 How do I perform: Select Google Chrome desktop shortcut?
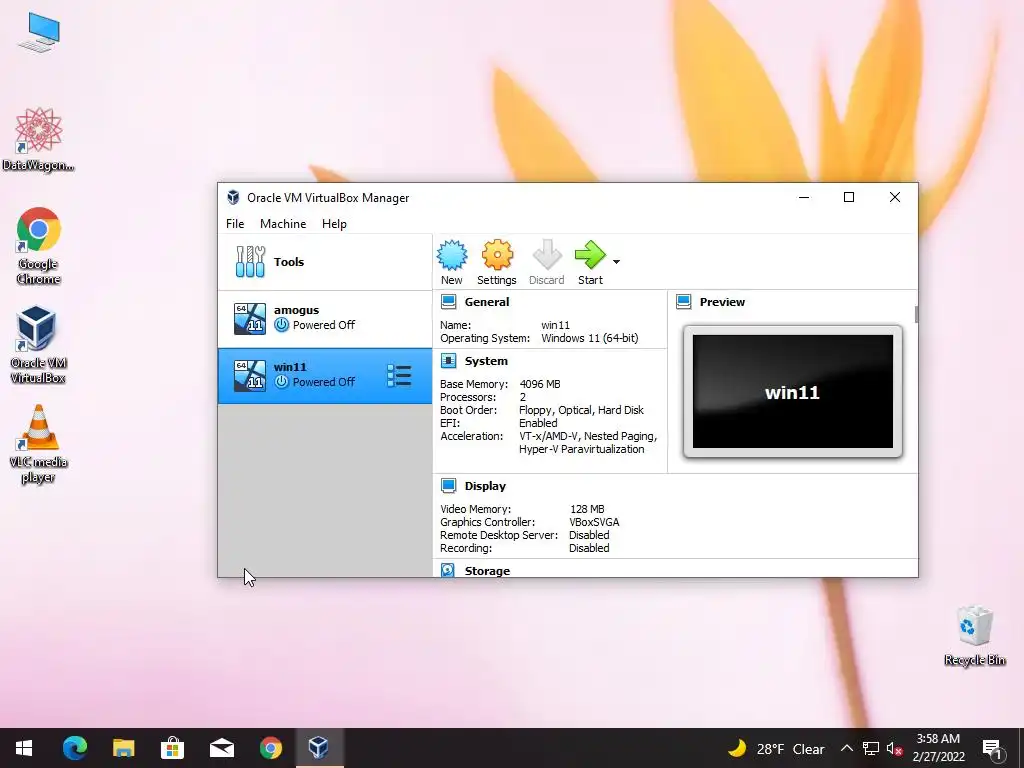(x=39, y=246)
